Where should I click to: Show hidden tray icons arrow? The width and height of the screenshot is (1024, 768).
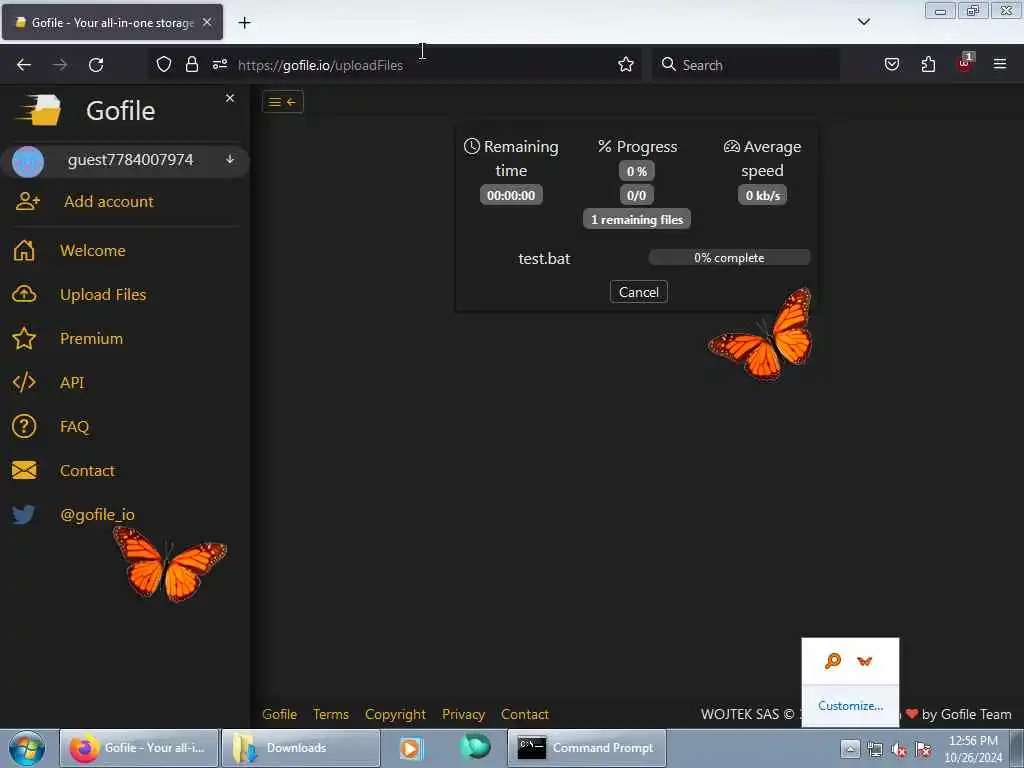point(850,748)
